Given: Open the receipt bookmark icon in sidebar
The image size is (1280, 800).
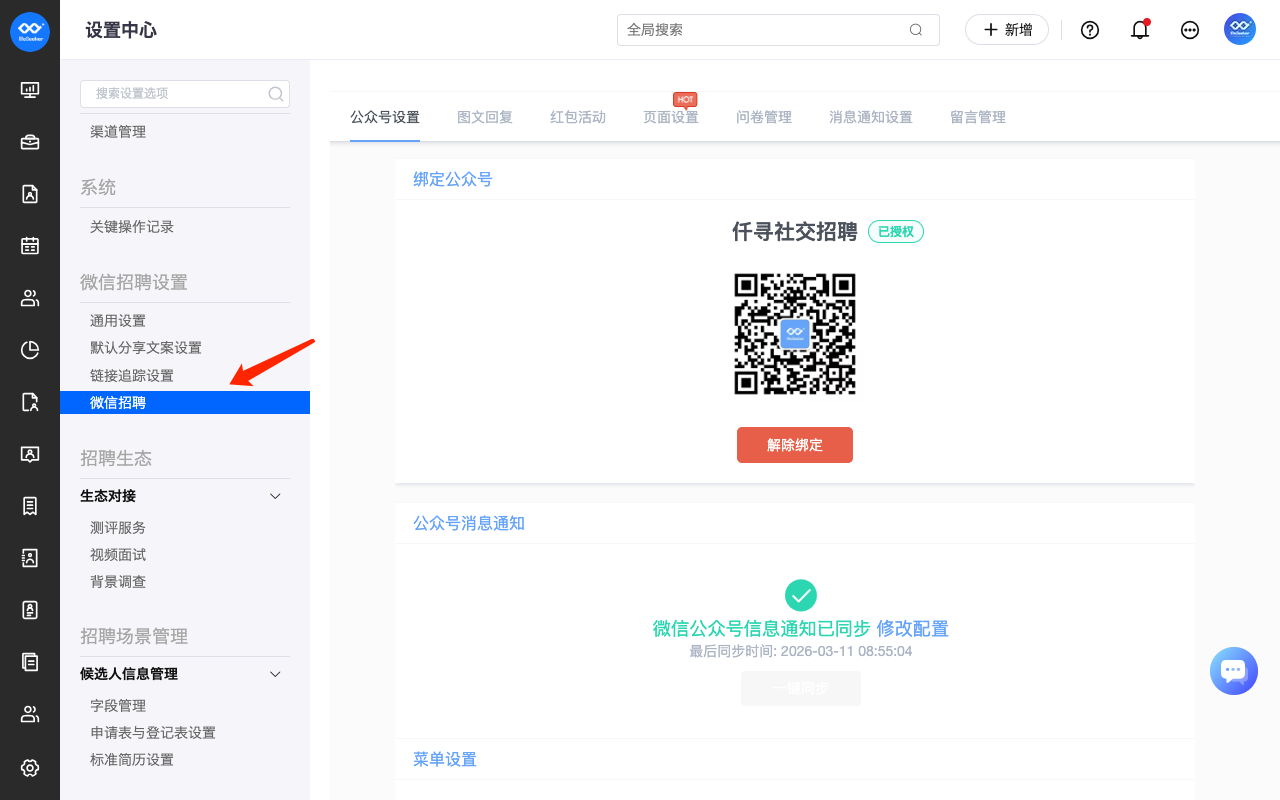Looking at the screenshot, I should (x=30, y=506).
